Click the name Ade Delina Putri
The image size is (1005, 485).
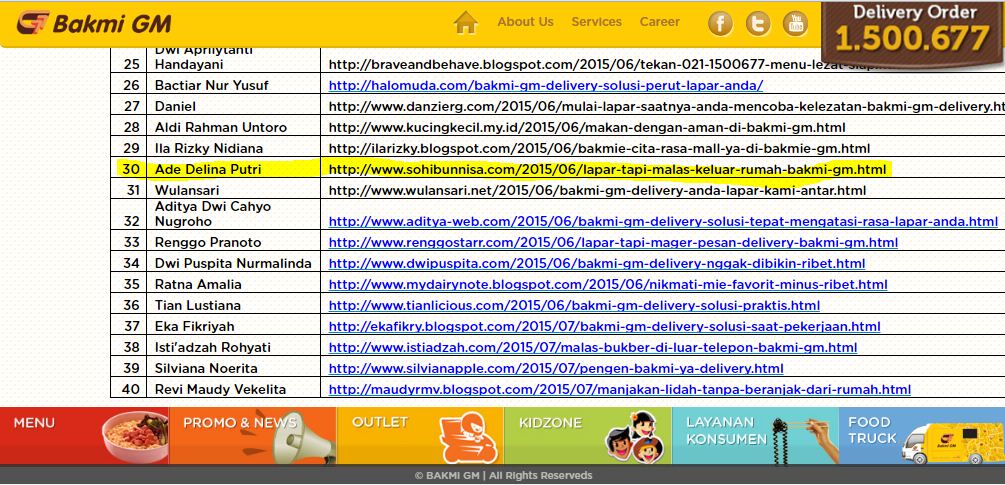(208, 170)
